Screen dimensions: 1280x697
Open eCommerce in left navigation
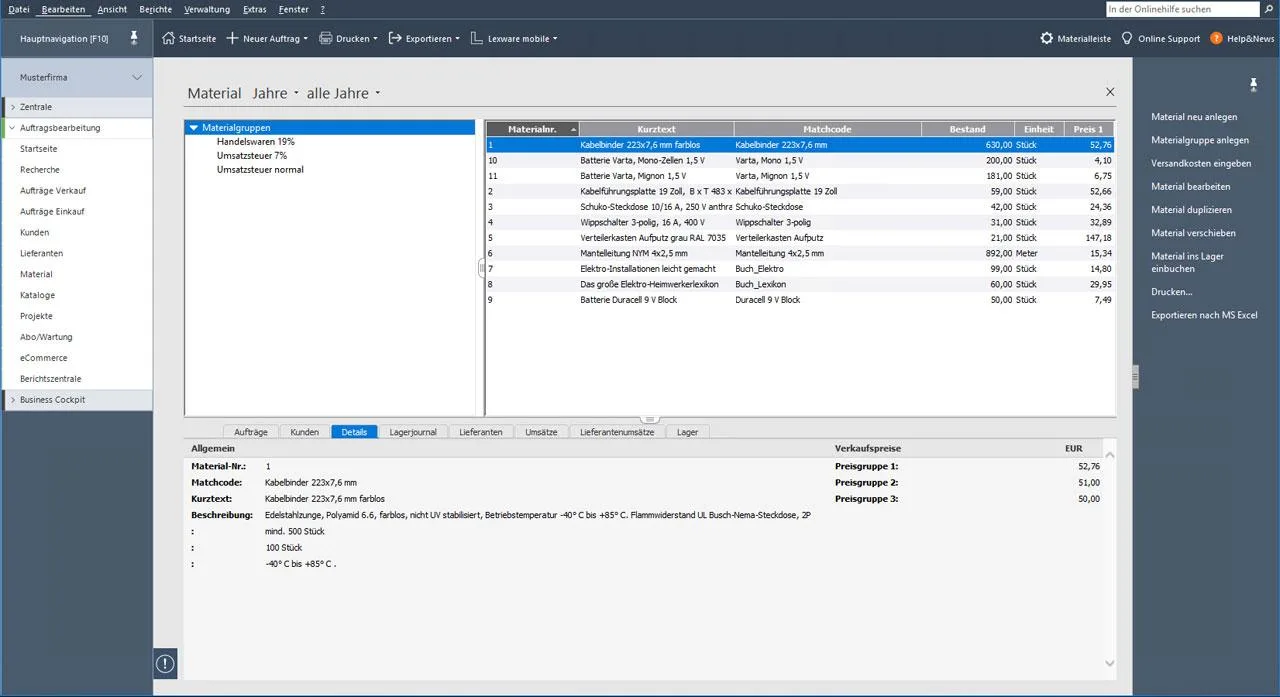click(44, 358)
